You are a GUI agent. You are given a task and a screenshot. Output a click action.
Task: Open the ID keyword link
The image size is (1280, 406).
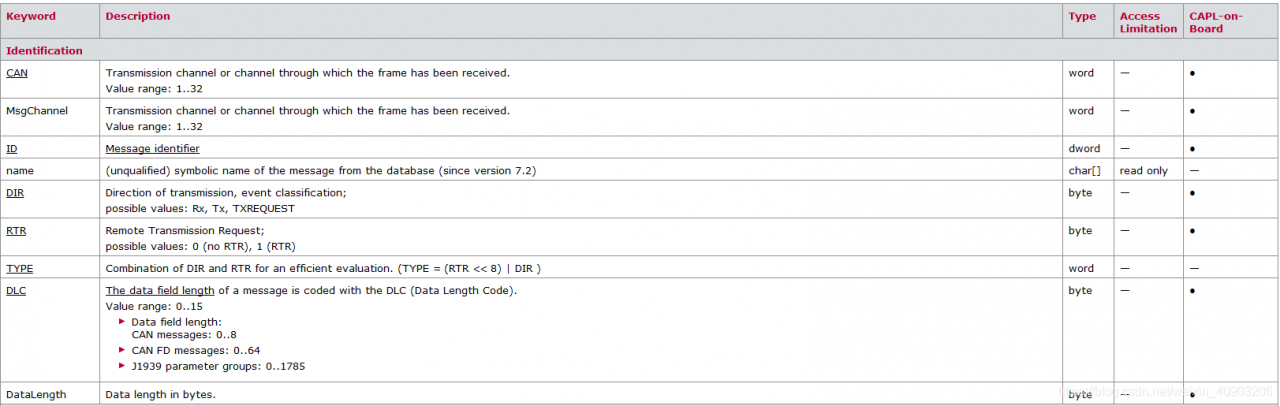click(12, 149)
